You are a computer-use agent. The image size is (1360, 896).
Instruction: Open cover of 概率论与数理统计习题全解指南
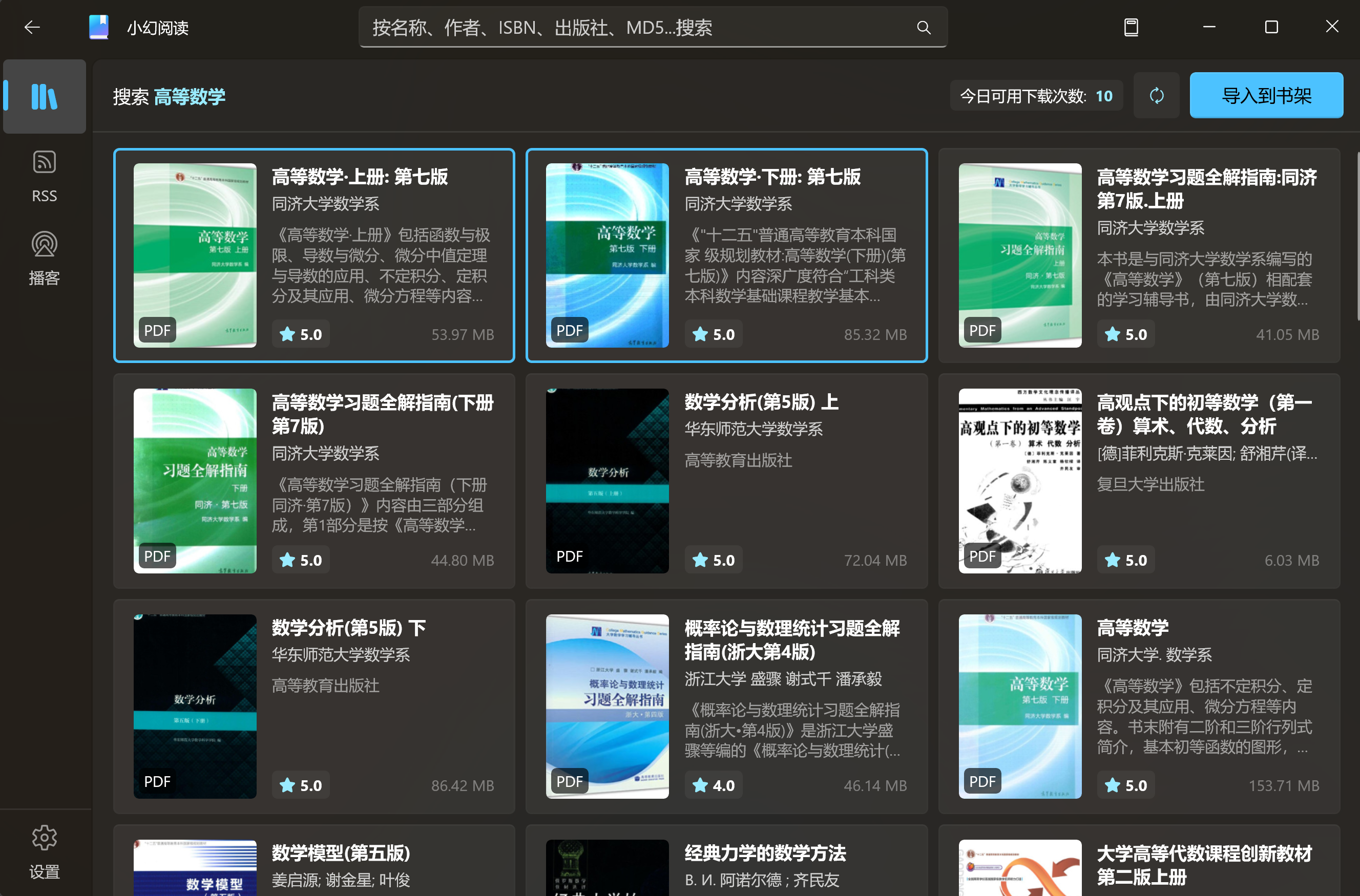point(607,706)
